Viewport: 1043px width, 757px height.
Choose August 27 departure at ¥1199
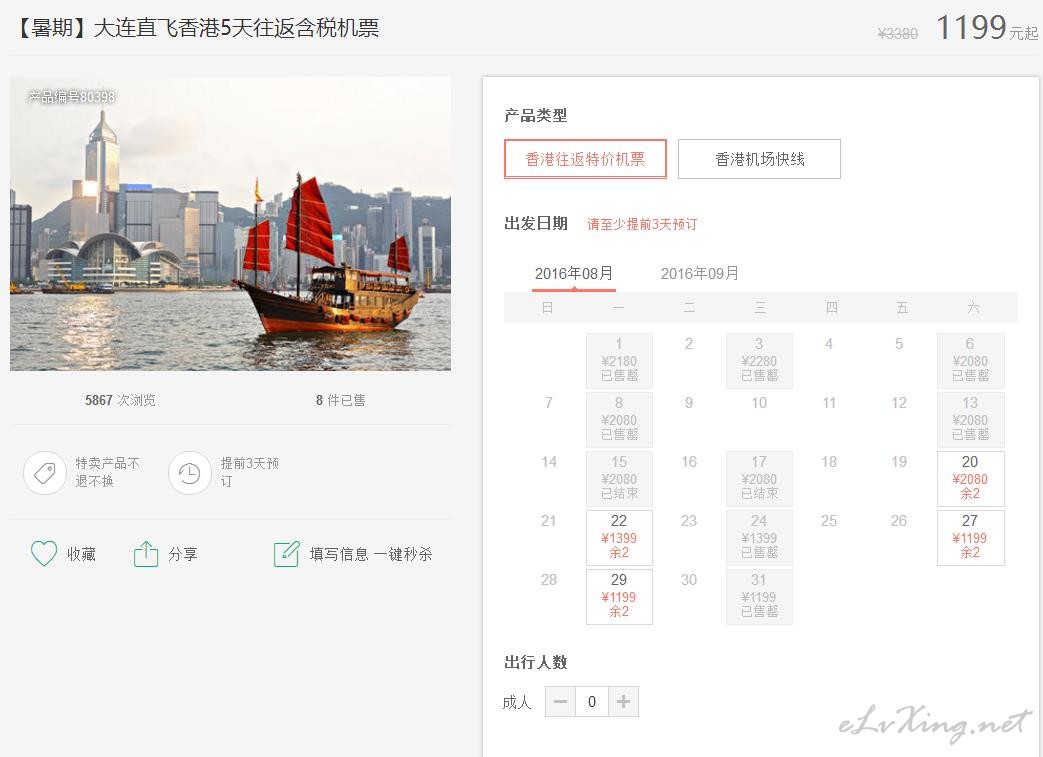click(970, 537)
